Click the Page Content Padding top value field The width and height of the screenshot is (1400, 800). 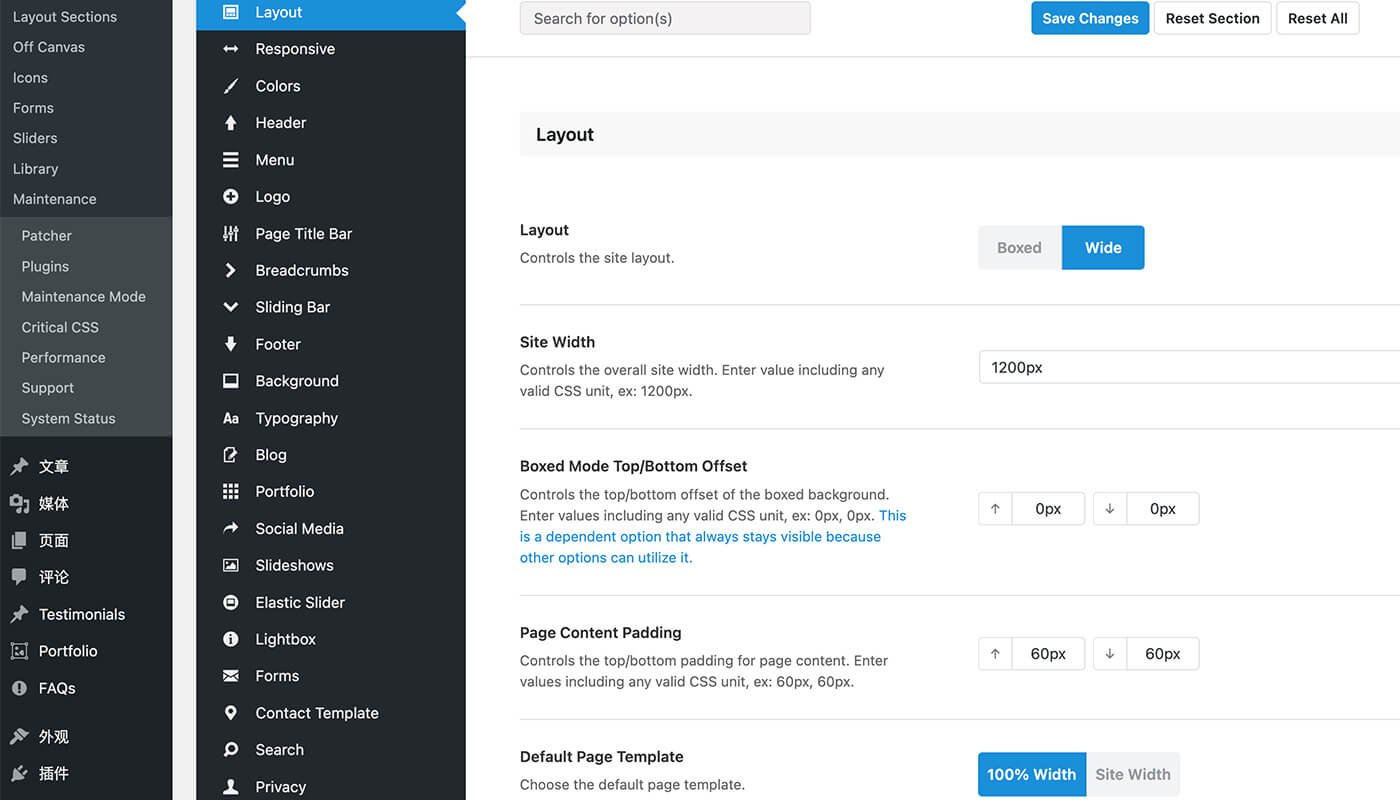click(1048, 654)
